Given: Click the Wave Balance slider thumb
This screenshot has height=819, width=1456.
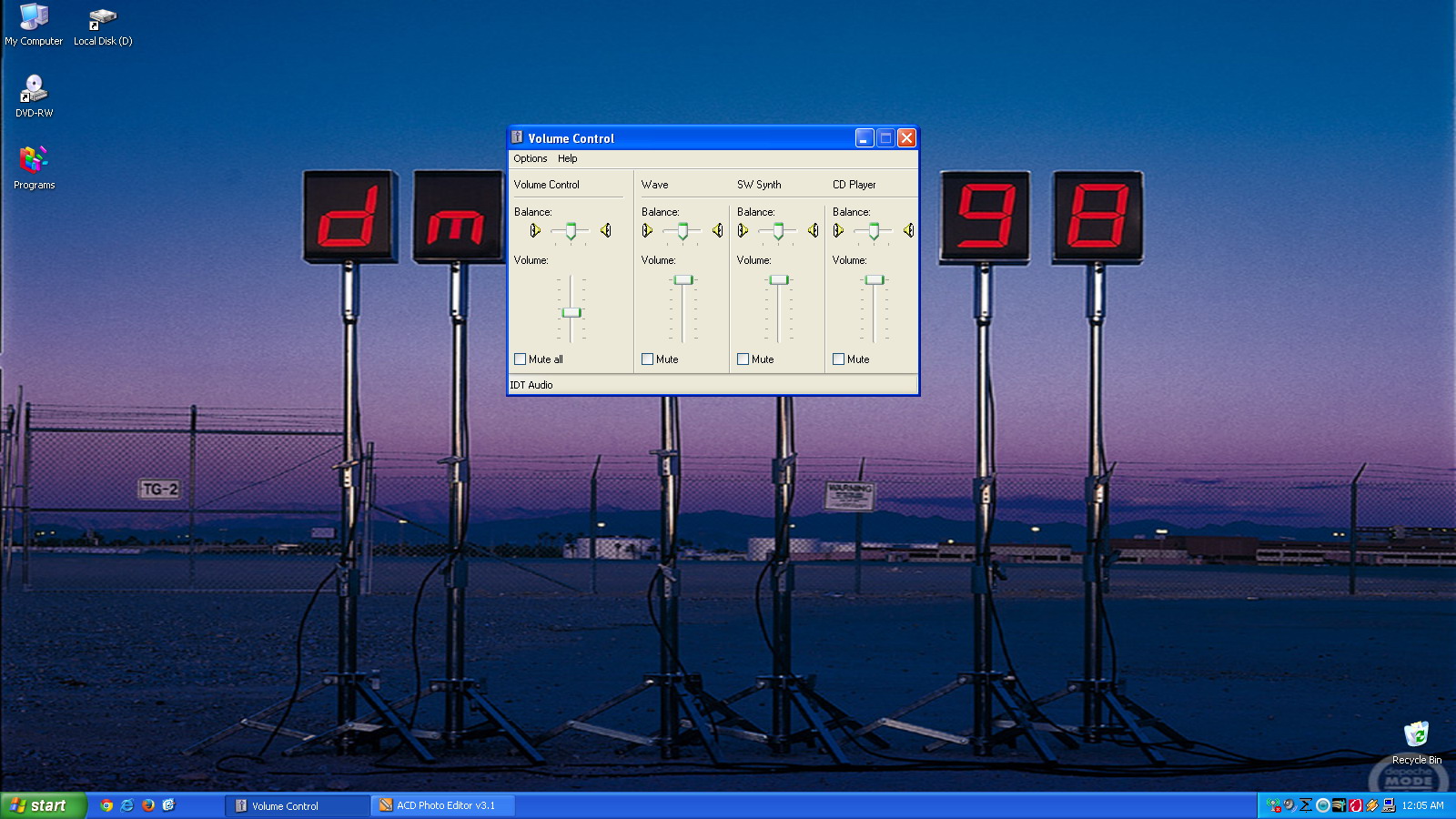Looking at the screenshot, I should 682,231.
